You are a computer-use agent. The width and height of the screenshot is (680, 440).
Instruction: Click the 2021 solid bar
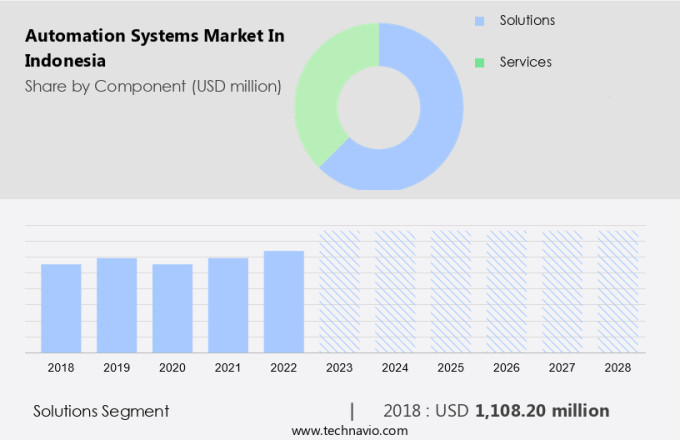pyautogui.click(x=228, y=305)
